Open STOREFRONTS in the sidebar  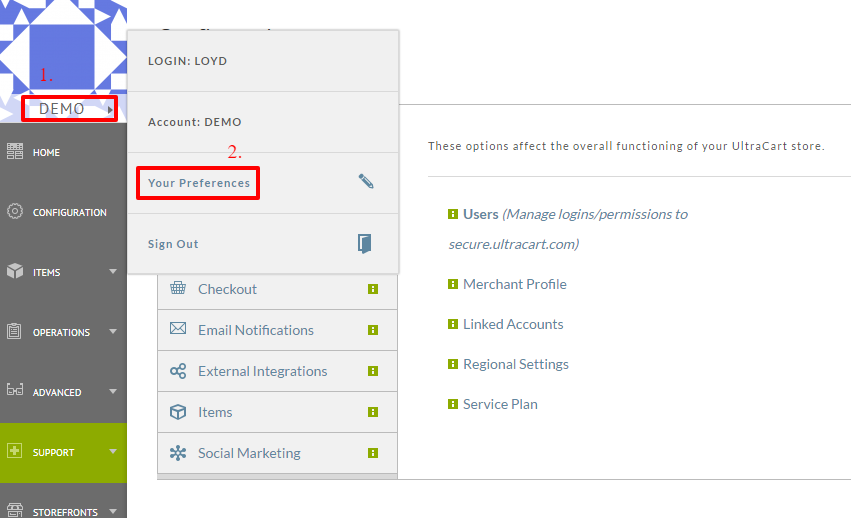click(65, 512)
